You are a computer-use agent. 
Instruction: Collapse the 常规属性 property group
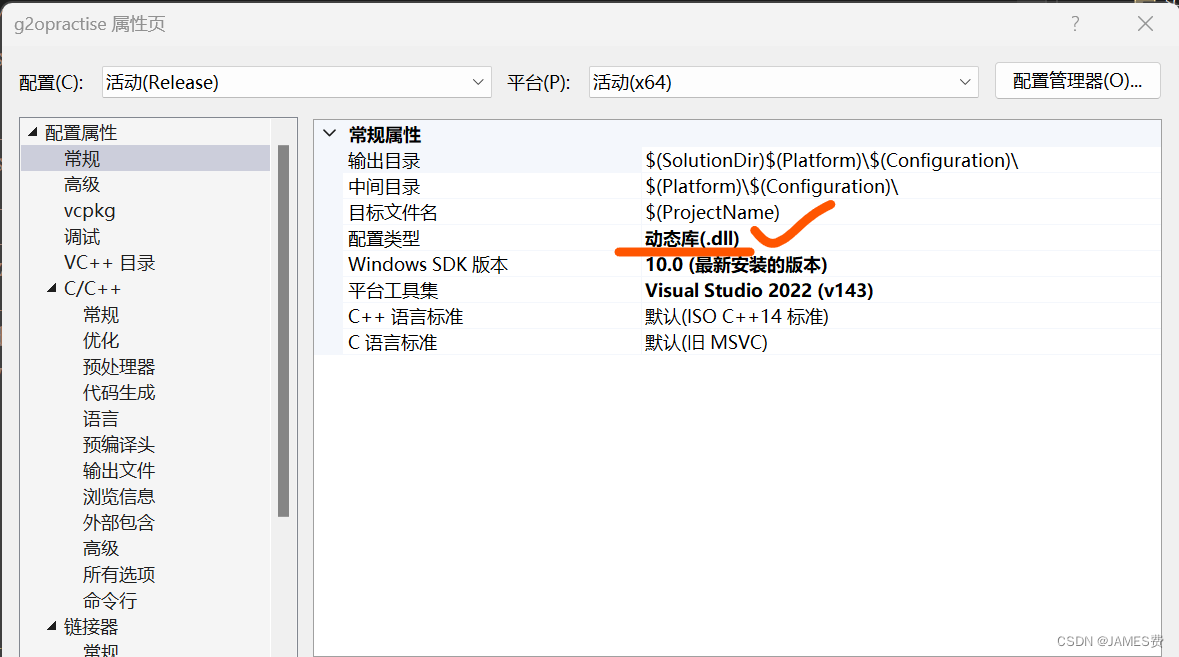click(330, 133)
